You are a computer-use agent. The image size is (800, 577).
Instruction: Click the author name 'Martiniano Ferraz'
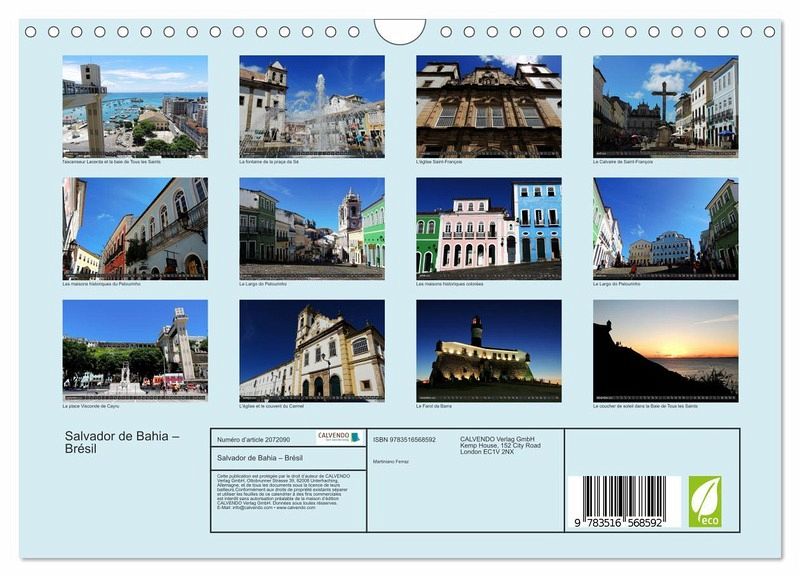[391, 462]
